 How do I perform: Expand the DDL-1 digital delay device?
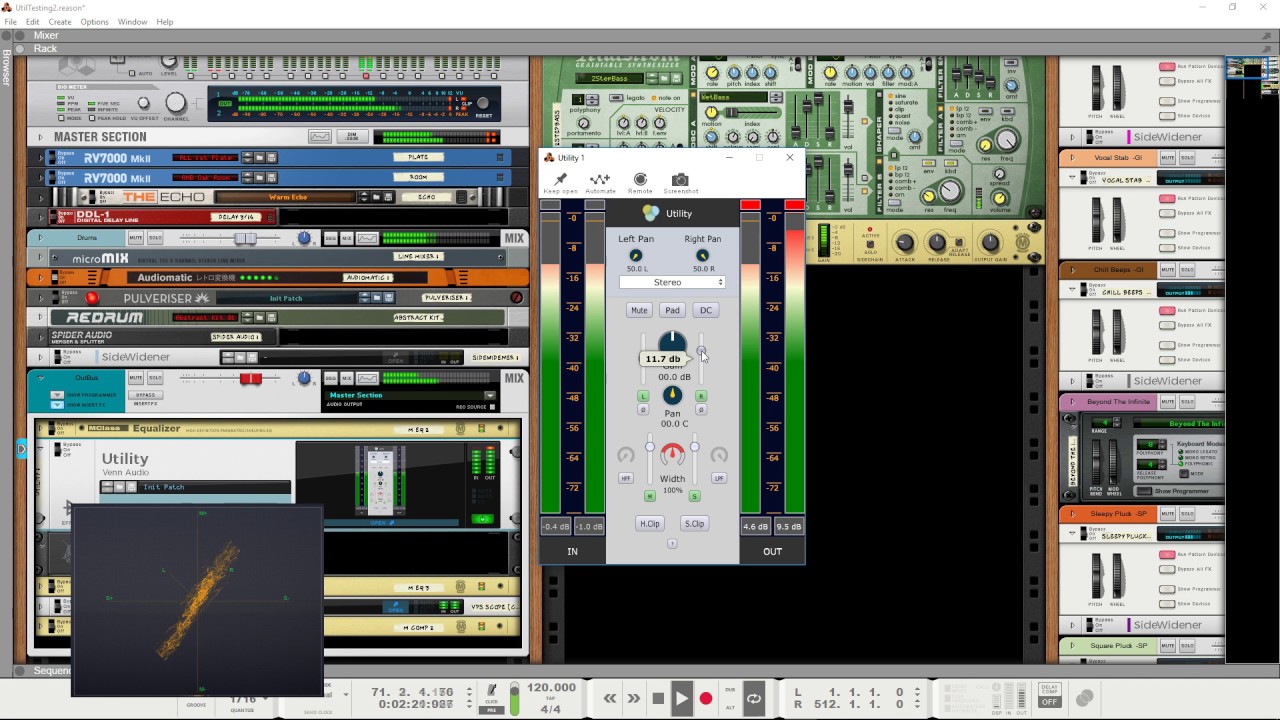pos(40,217)
